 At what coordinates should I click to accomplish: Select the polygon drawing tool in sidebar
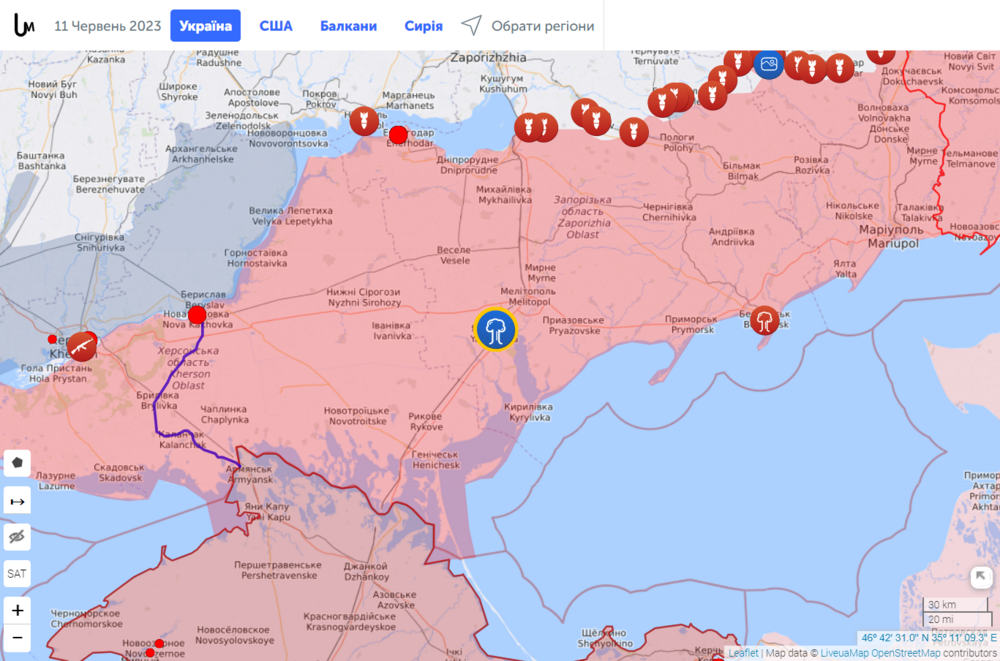coord(17,463)
